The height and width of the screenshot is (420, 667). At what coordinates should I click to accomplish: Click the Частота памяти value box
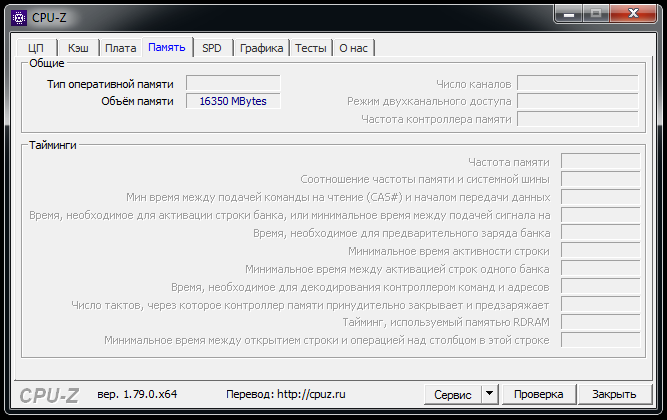[x=600, y=161]
